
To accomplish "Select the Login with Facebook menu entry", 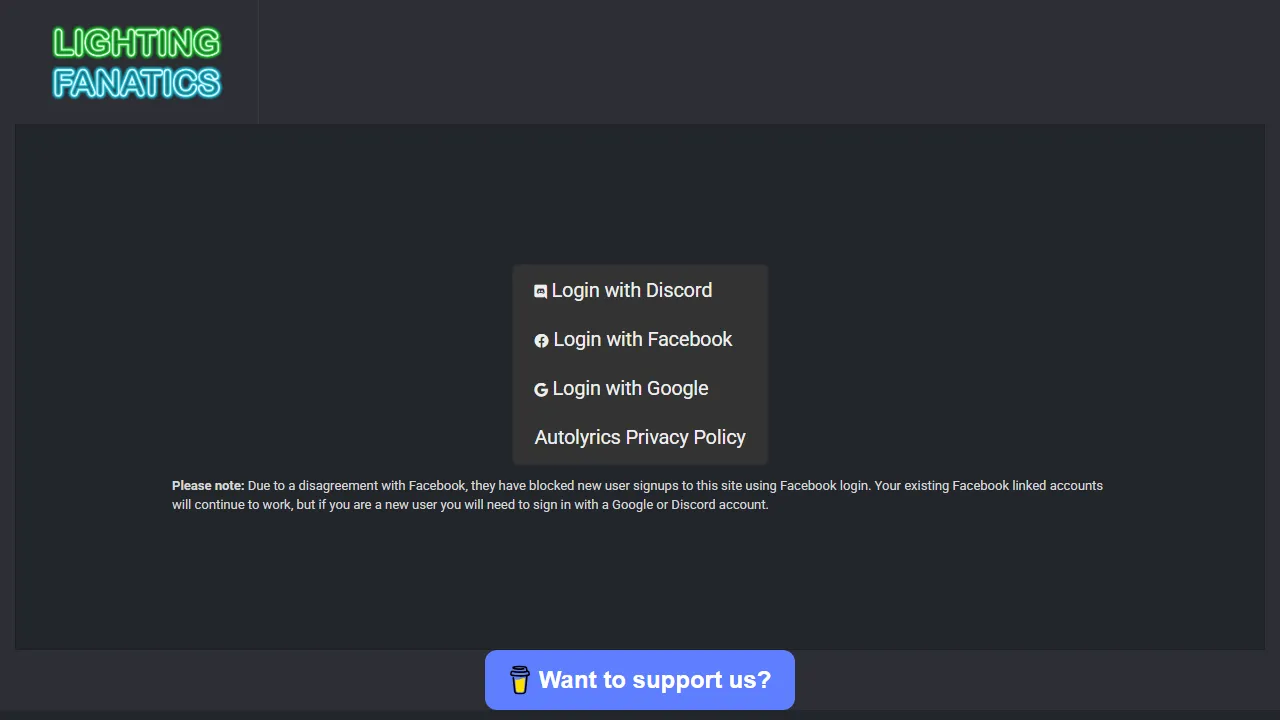I will (642, 339).
